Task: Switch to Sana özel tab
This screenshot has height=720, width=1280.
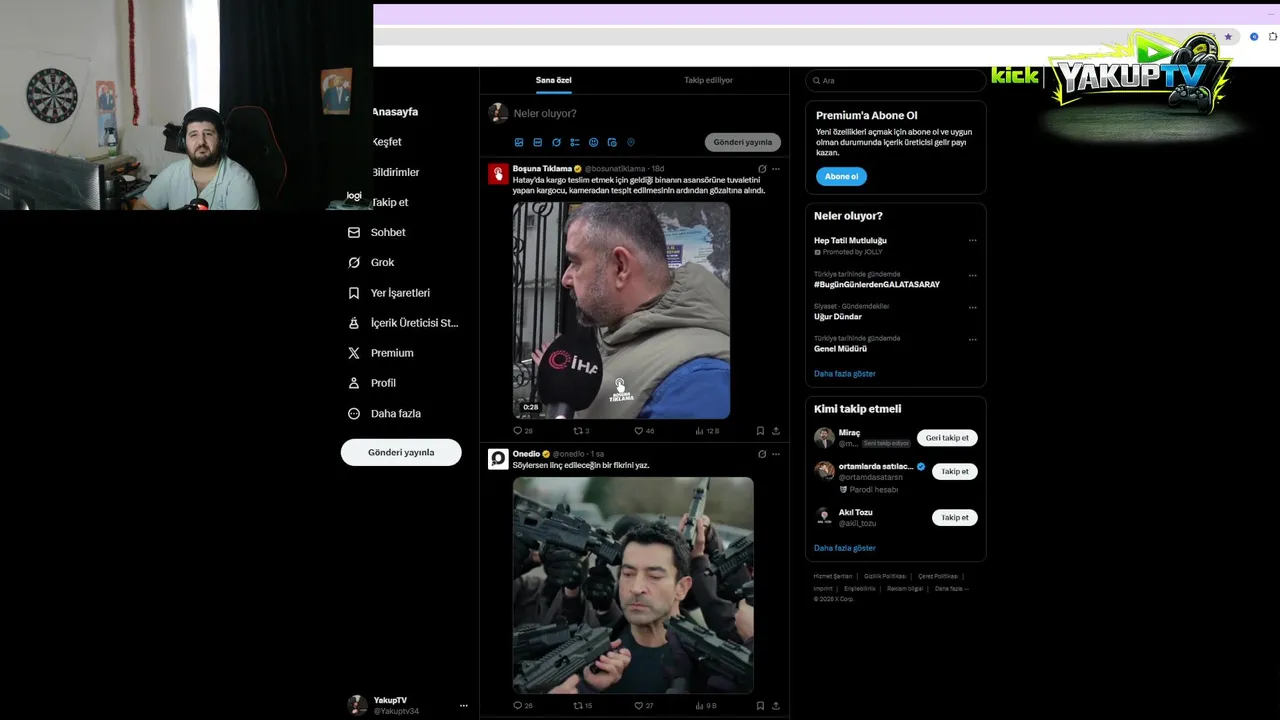Action: pos(554,80)
